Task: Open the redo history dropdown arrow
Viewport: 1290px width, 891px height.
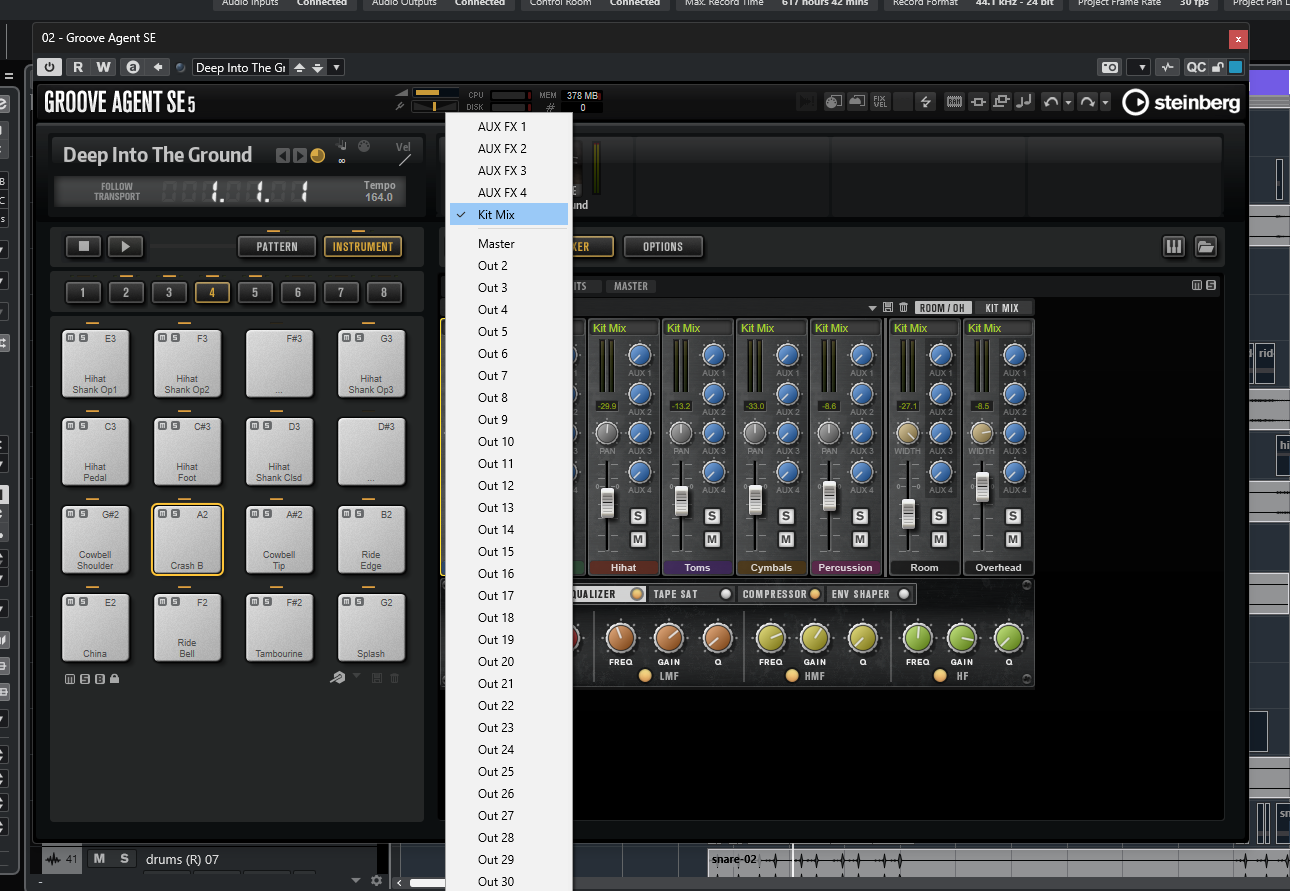Action: [1104, 101]
